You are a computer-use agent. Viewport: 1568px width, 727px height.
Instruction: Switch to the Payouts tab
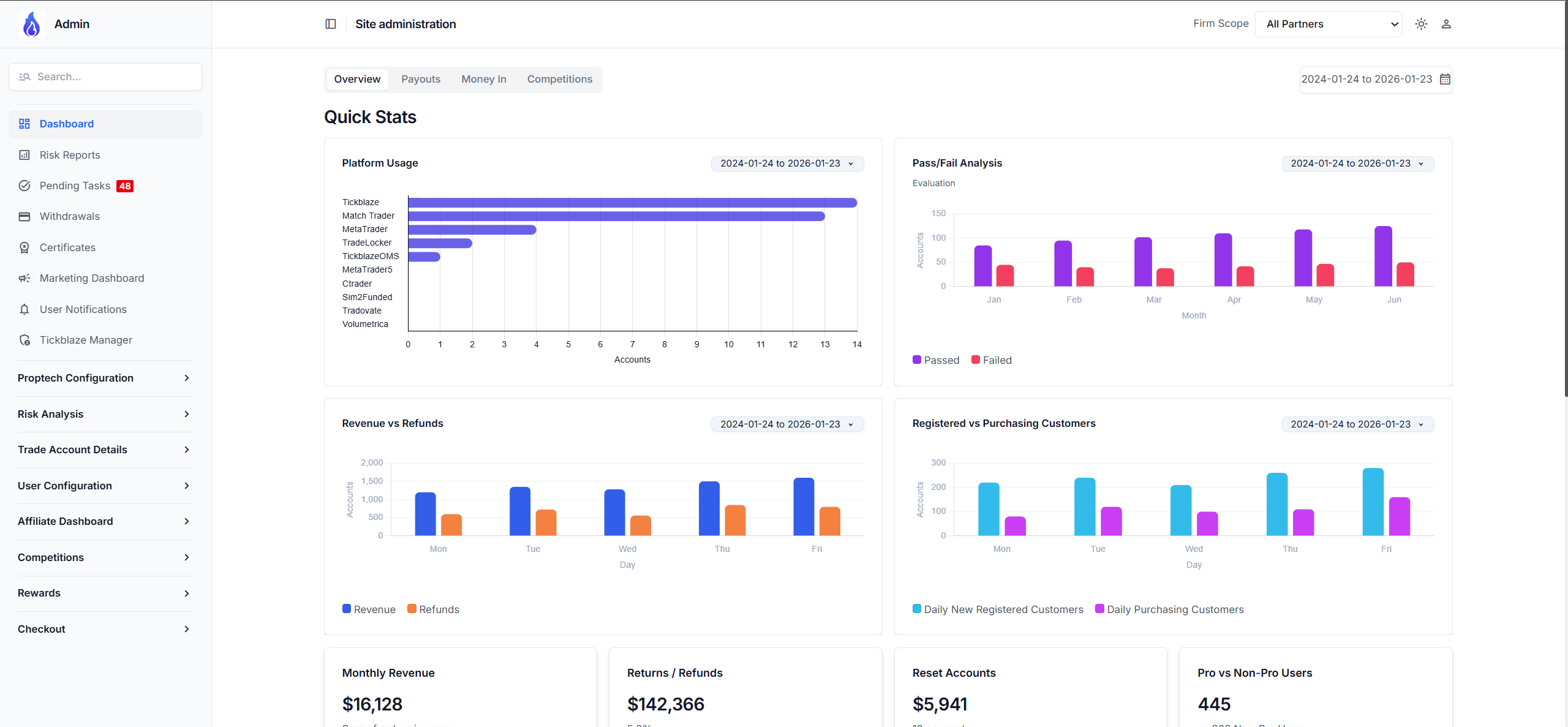(421, 79)
